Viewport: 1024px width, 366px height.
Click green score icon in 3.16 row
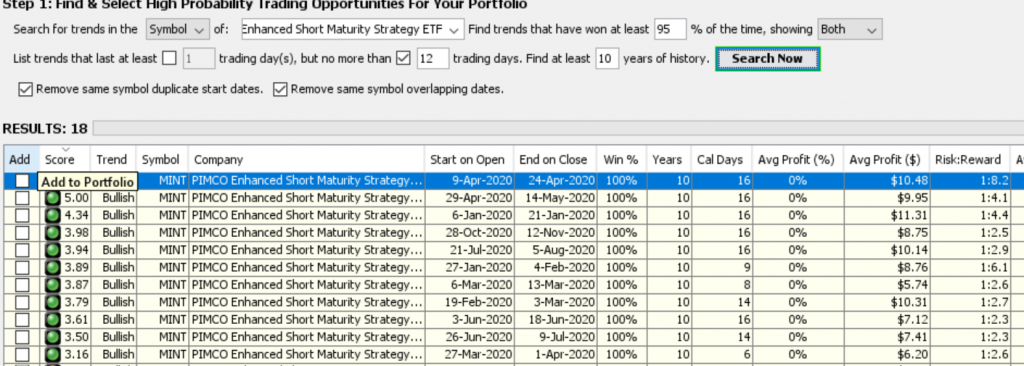pyautogui.click(x=53, y=354)
